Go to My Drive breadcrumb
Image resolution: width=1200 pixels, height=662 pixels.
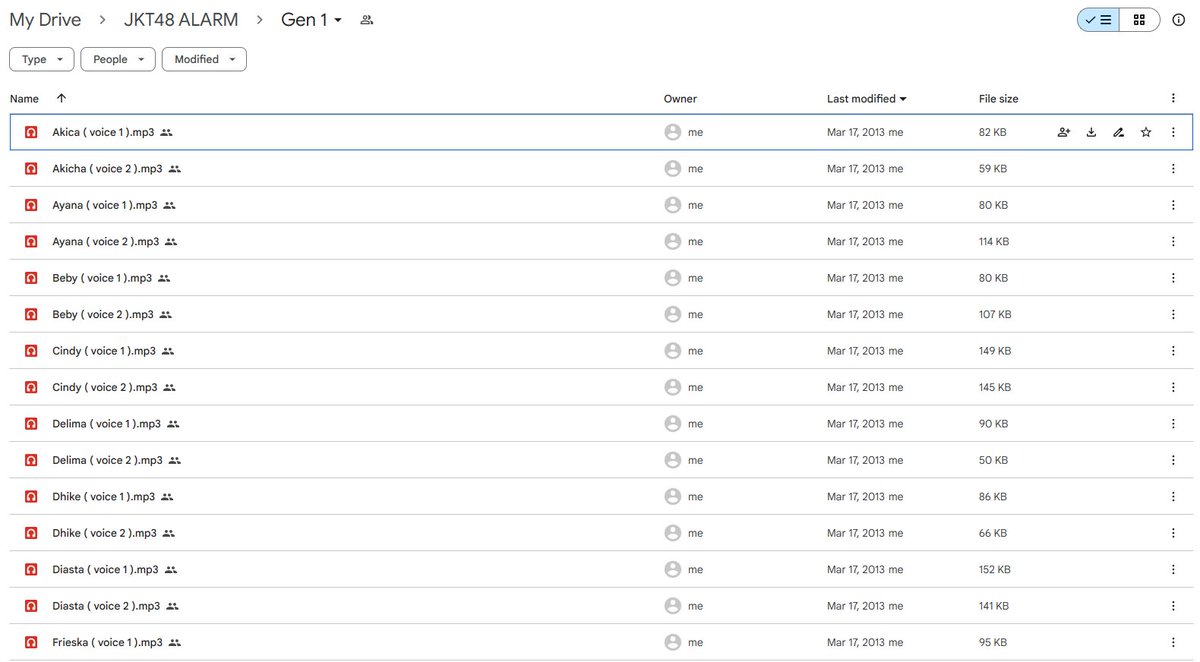(45, 20)
